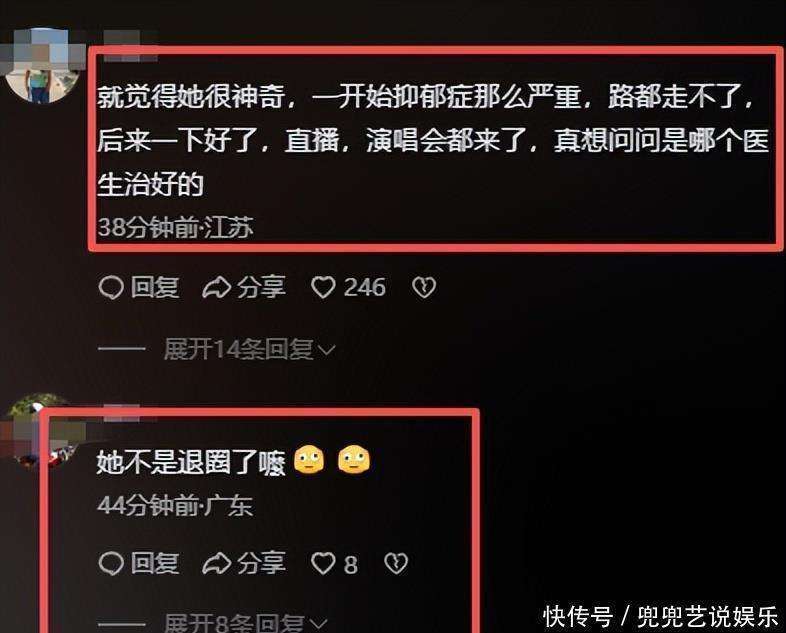Dislike first comment via broken heart icon
Screen dimensions: 786x633
424,288
